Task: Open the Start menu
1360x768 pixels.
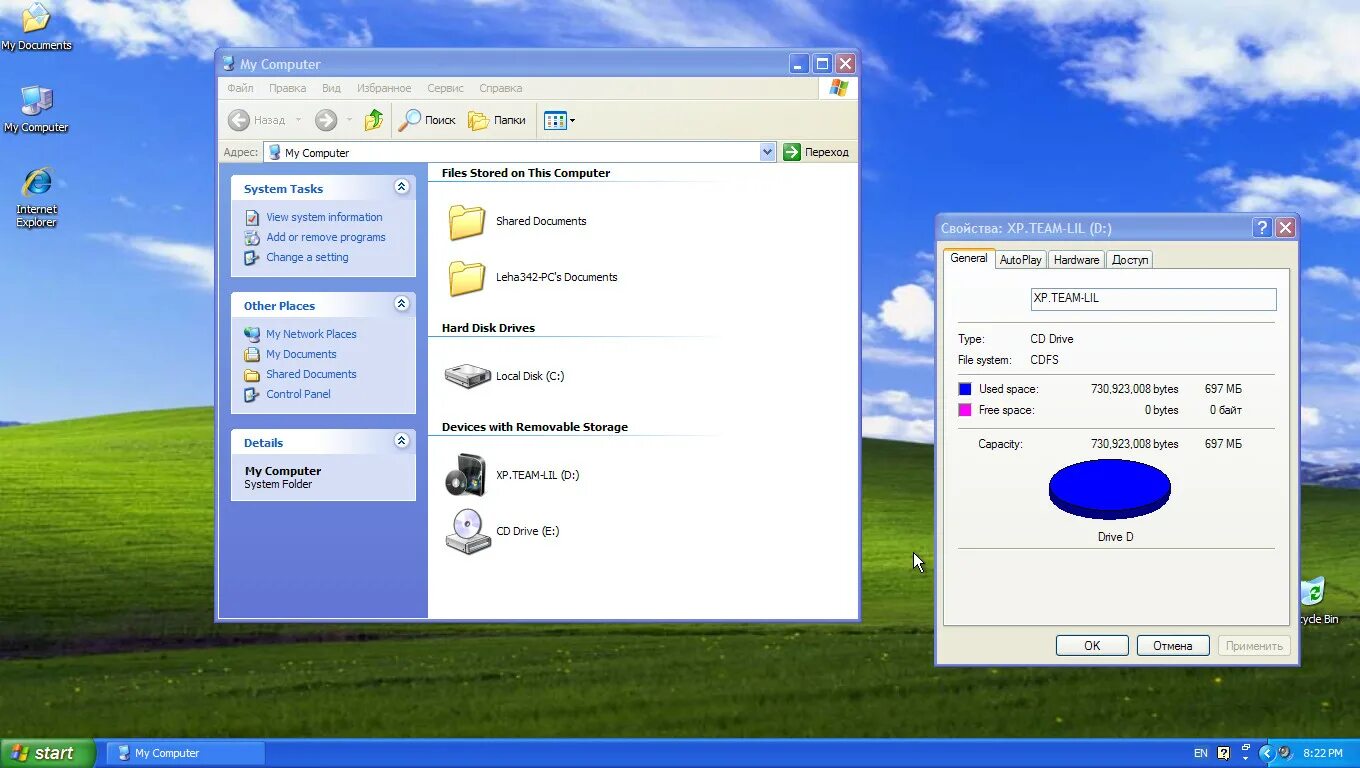Action: (48, 753)
